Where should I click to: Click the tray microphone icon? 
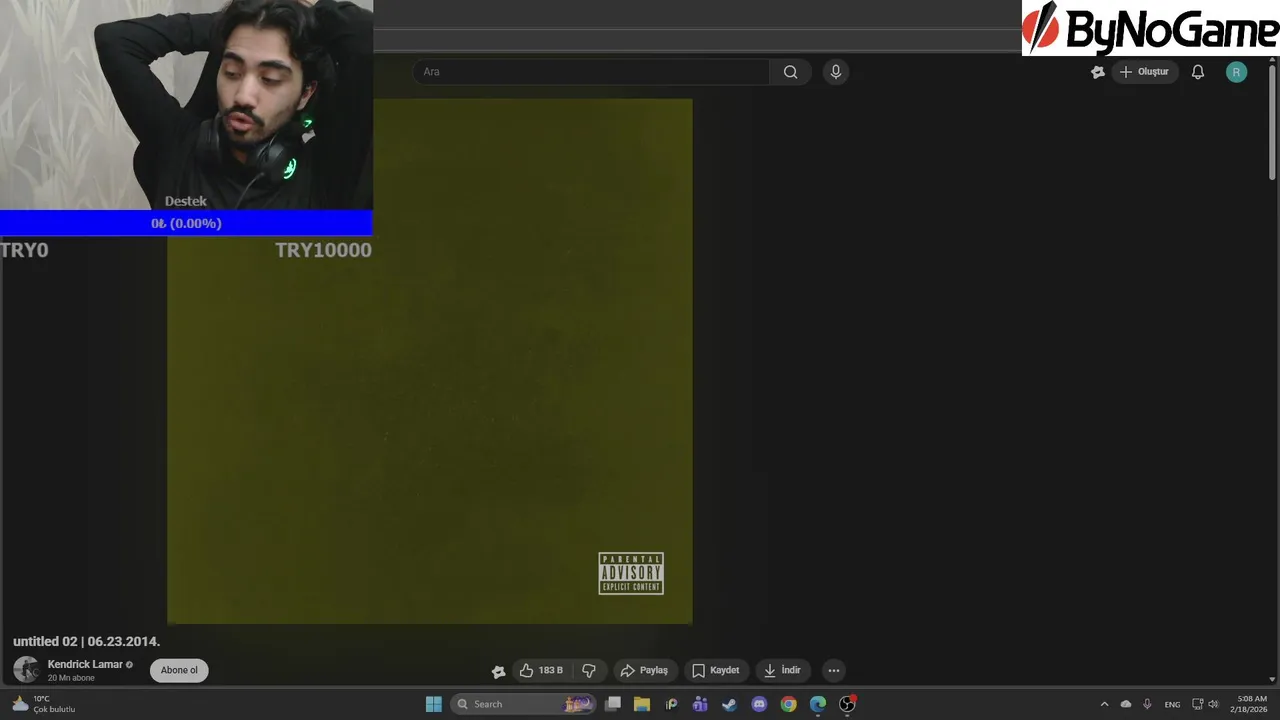click(1147, 704)
